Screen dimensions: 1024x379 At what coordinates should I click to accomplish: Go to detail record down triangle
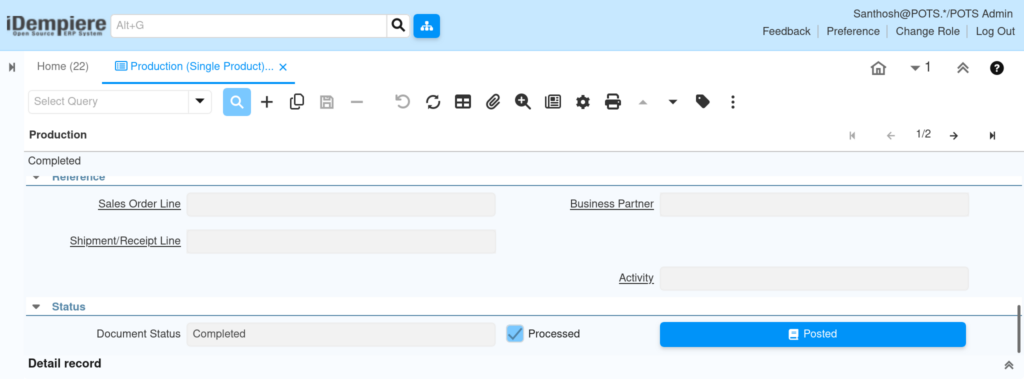point(673,103)
